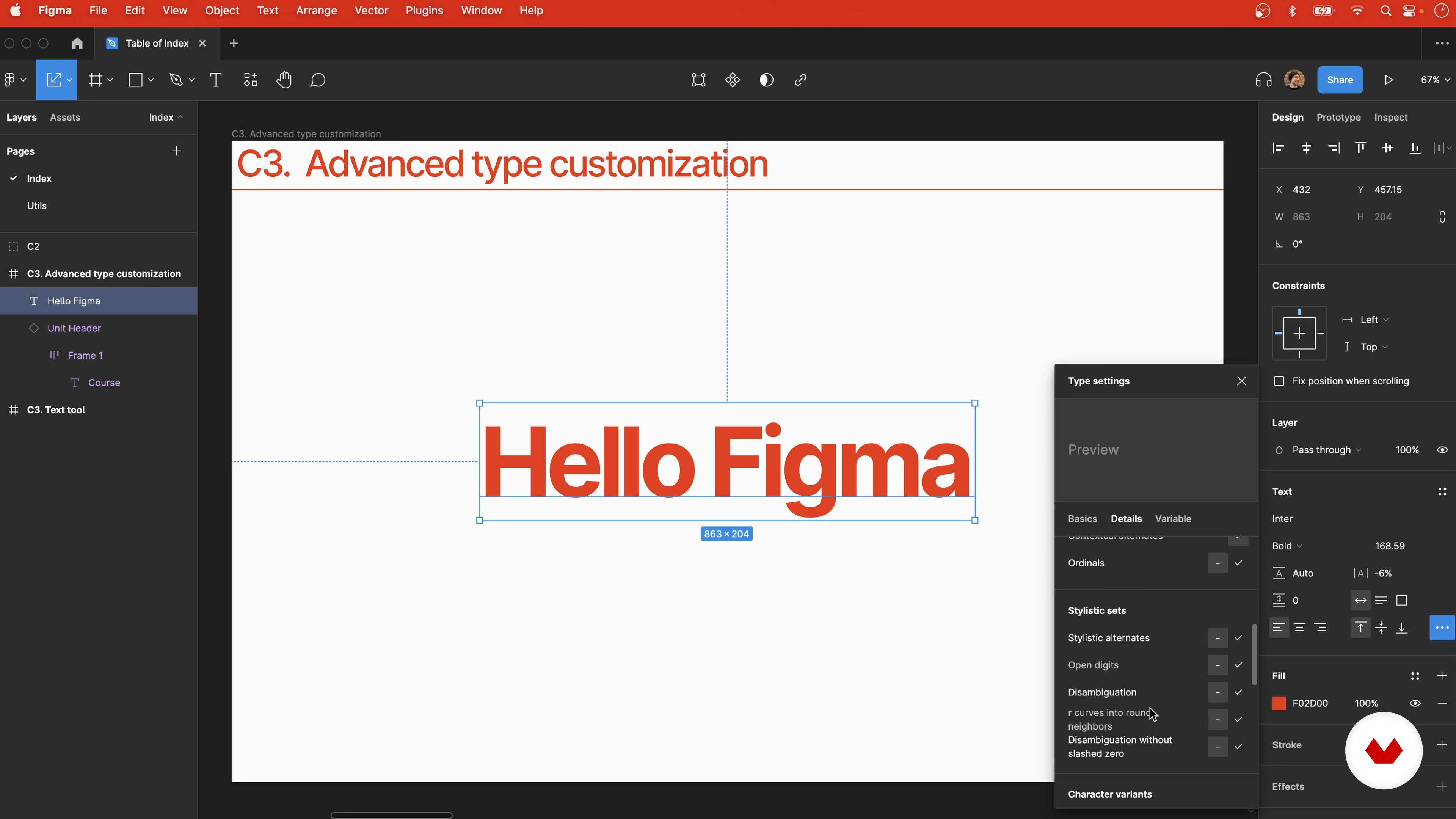Click the F02D00 fill color swatch

[x=1279, y=704]
